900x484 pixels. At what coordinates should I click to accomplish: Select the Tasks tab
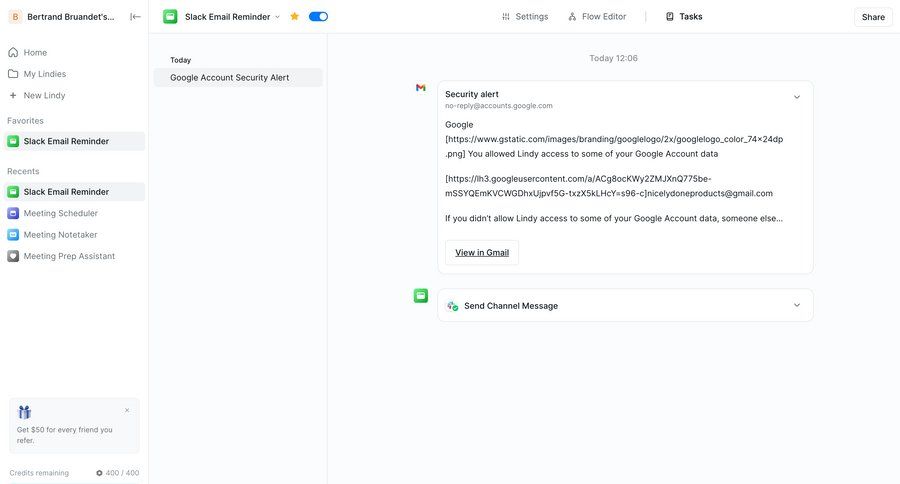[x=684, y=17]
